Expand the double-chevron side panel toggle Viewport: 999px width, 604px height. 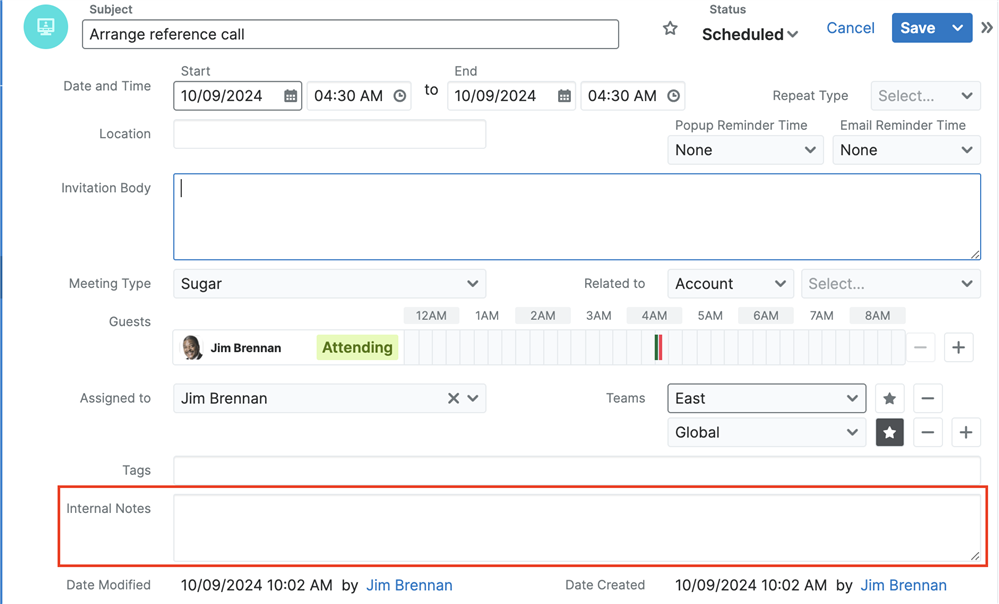coord(987,28)
